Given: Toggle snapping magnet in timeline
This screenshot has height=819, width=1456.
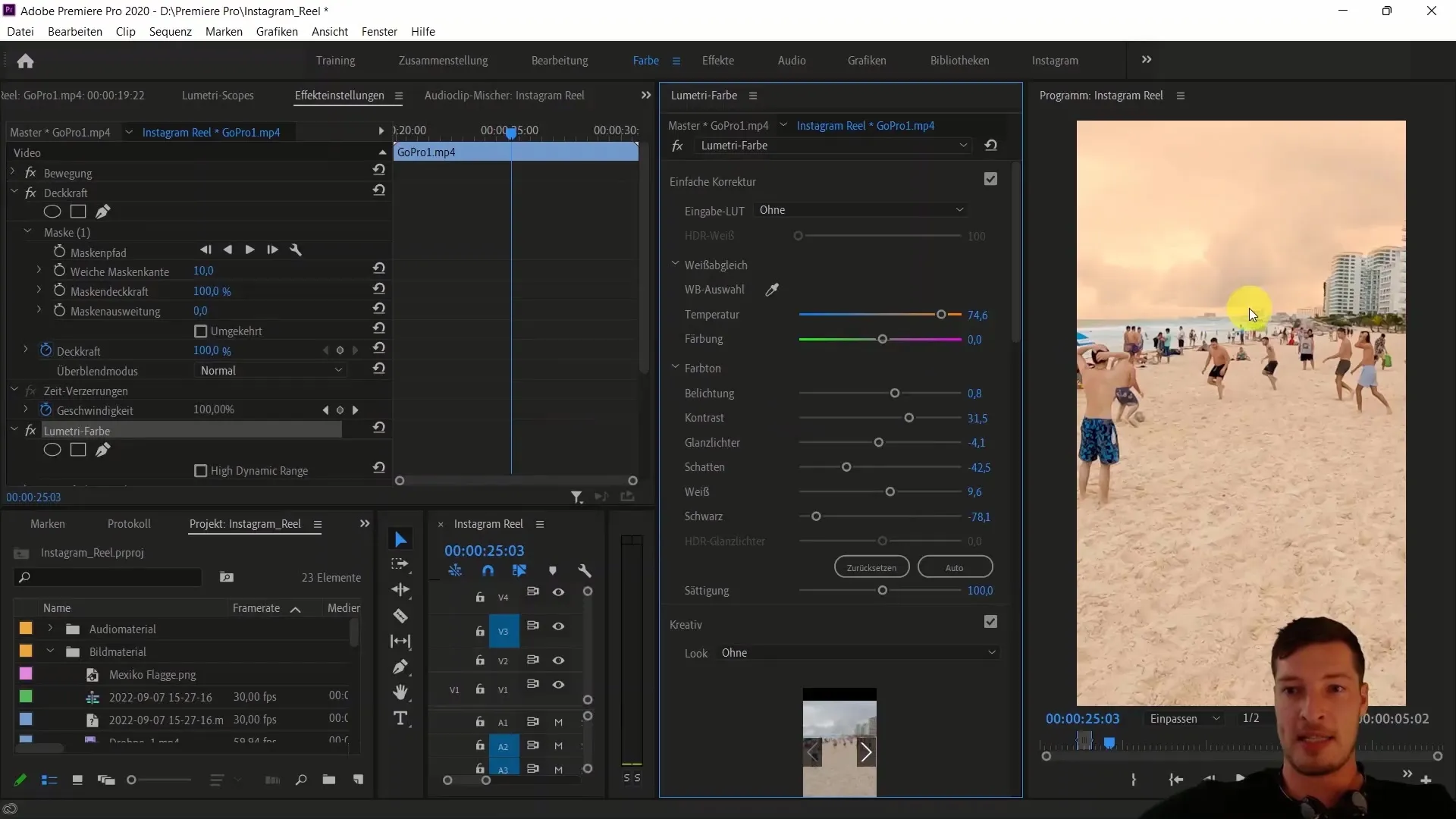Looking at the screenshot, I should click(488, 571).
